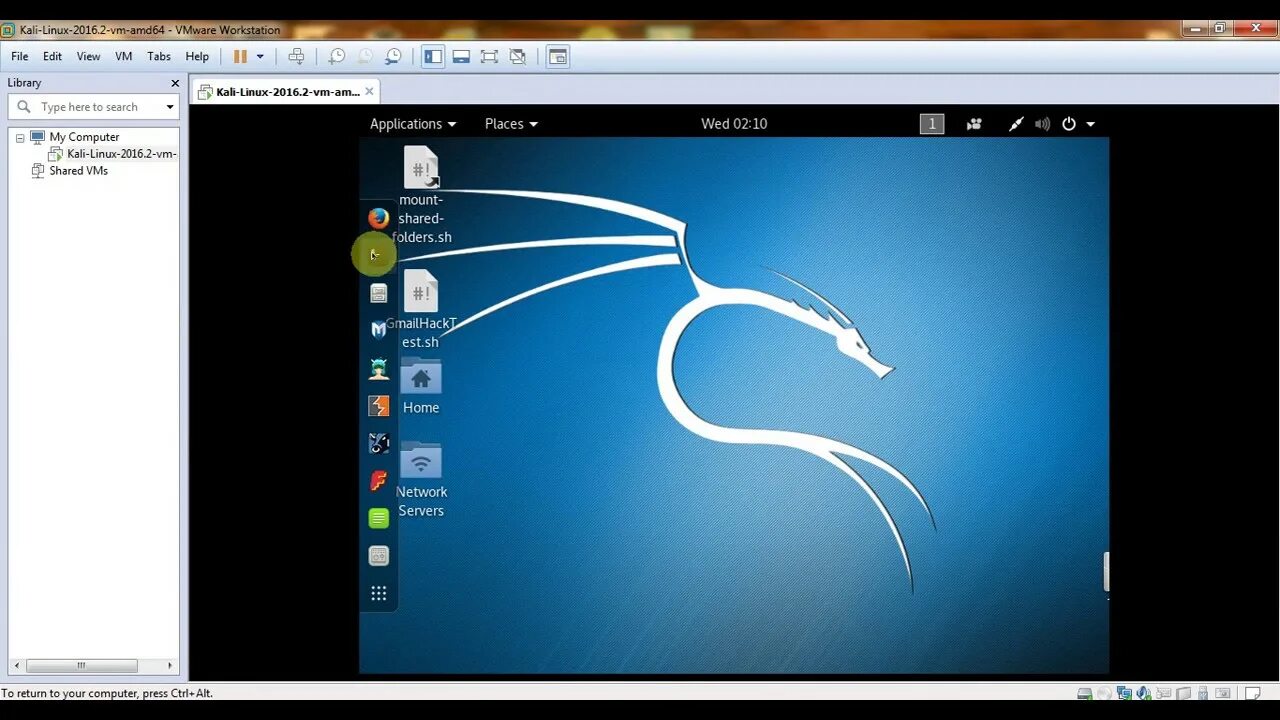Screen dimensions: 1280x720
Task: Open the Help menu
Action: (197, 56)
